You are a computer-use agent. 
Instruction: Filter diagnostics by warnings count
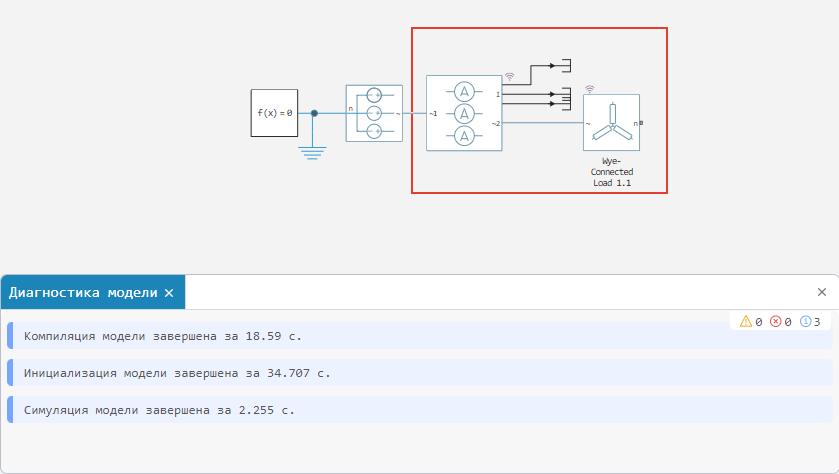(751, 322)
